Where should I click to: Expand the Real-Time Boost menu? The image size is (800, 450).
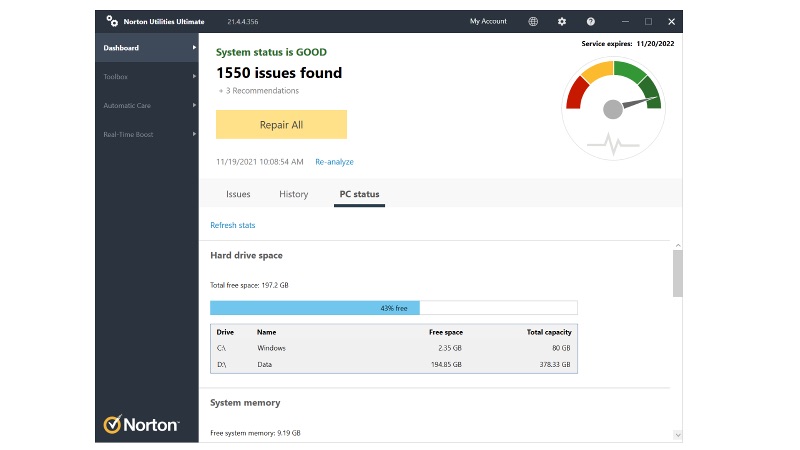tap(194, 135)
